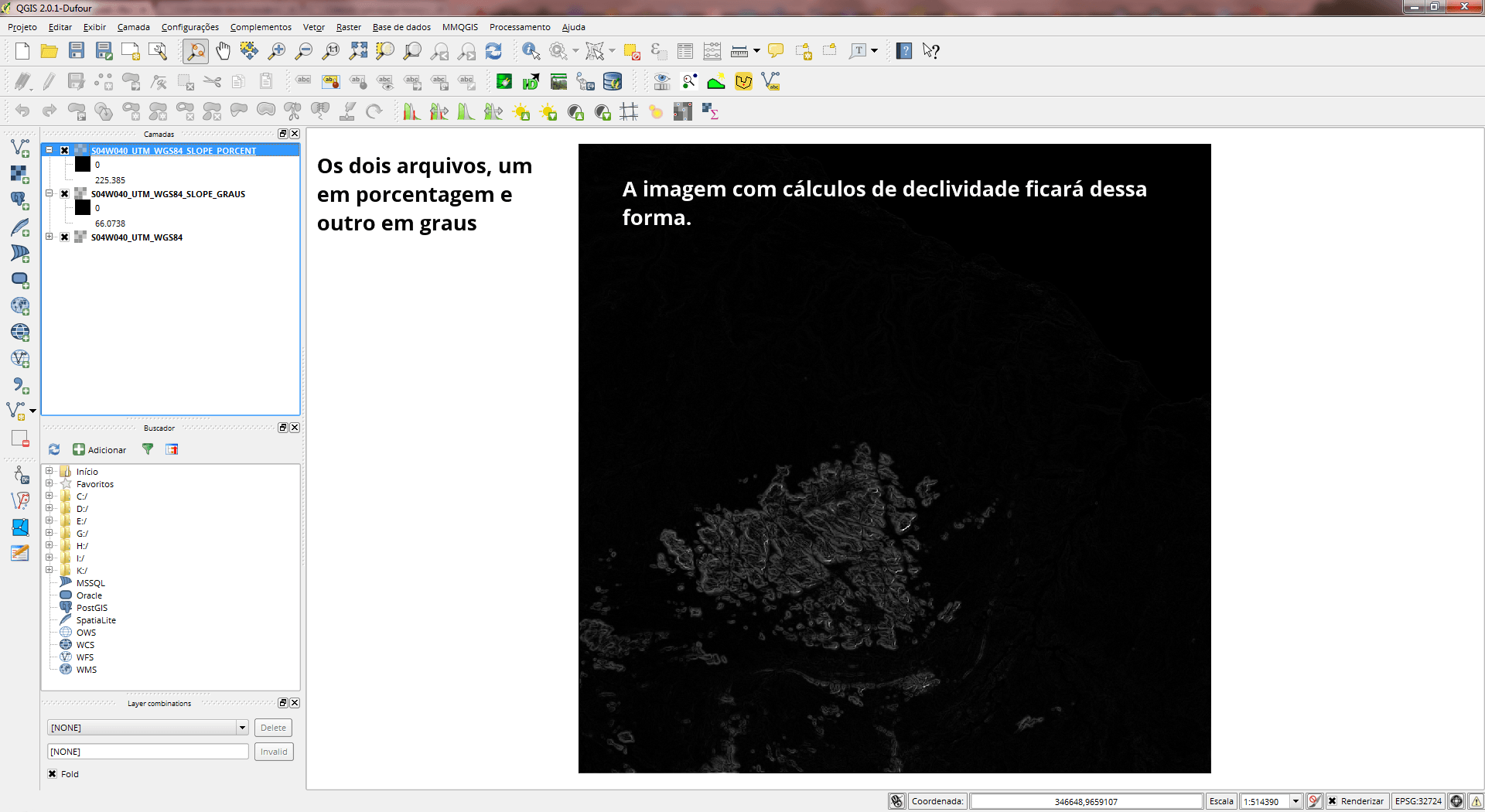Viewport: 1485px width, 812px height.
Task: Expand the C:/ drive node
Action: pos(49,496)
